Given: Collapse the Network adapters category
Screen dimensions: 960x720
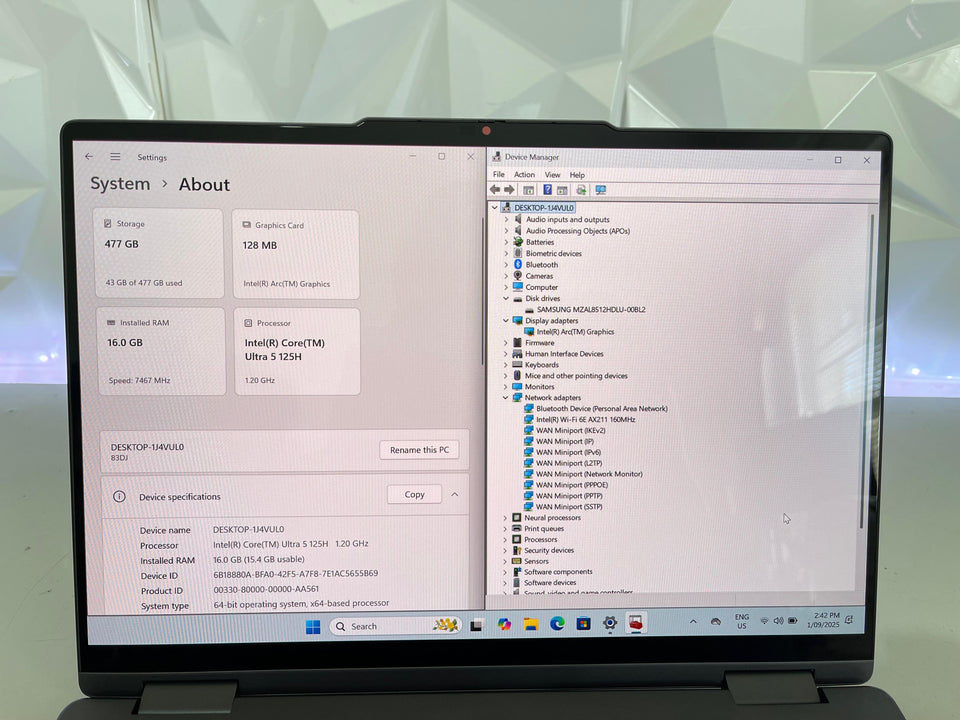Looking at the screenshot, I should (x=506, y=398).
